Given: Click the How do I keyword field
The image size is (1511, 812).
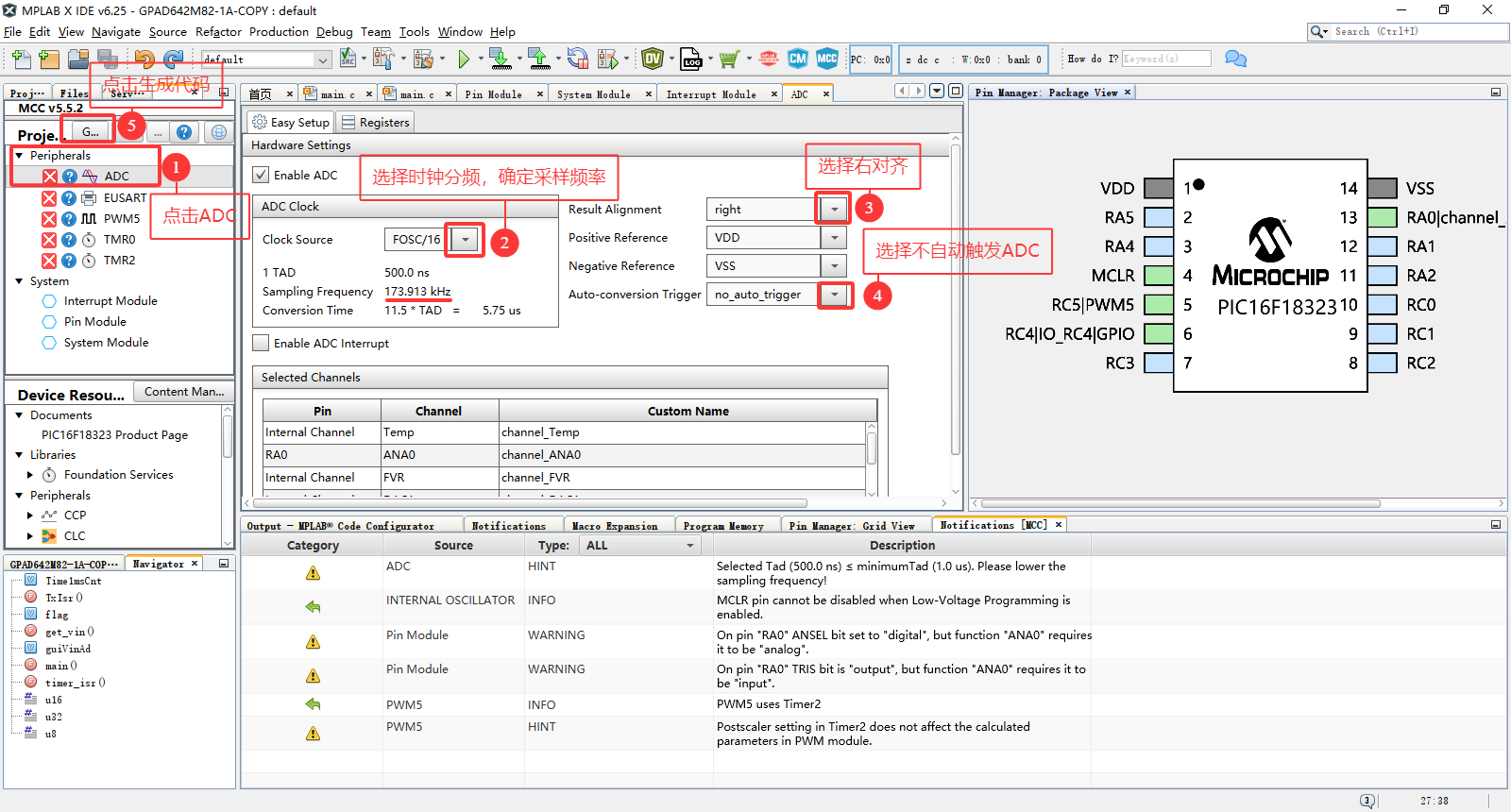Looking at the screenshot, I should pos(1166,59).
